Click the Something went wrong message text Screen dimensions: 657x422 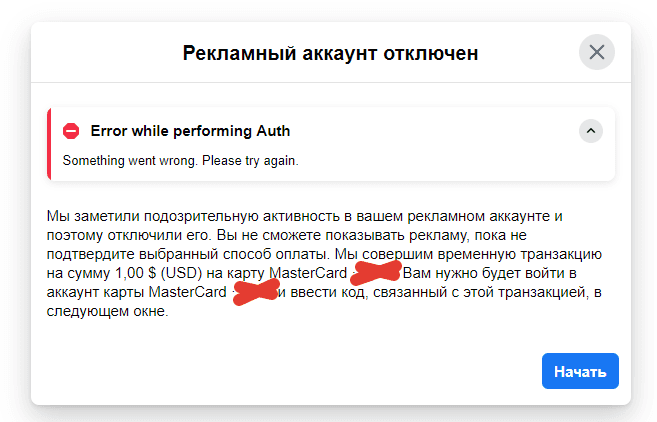pos(181,161)
